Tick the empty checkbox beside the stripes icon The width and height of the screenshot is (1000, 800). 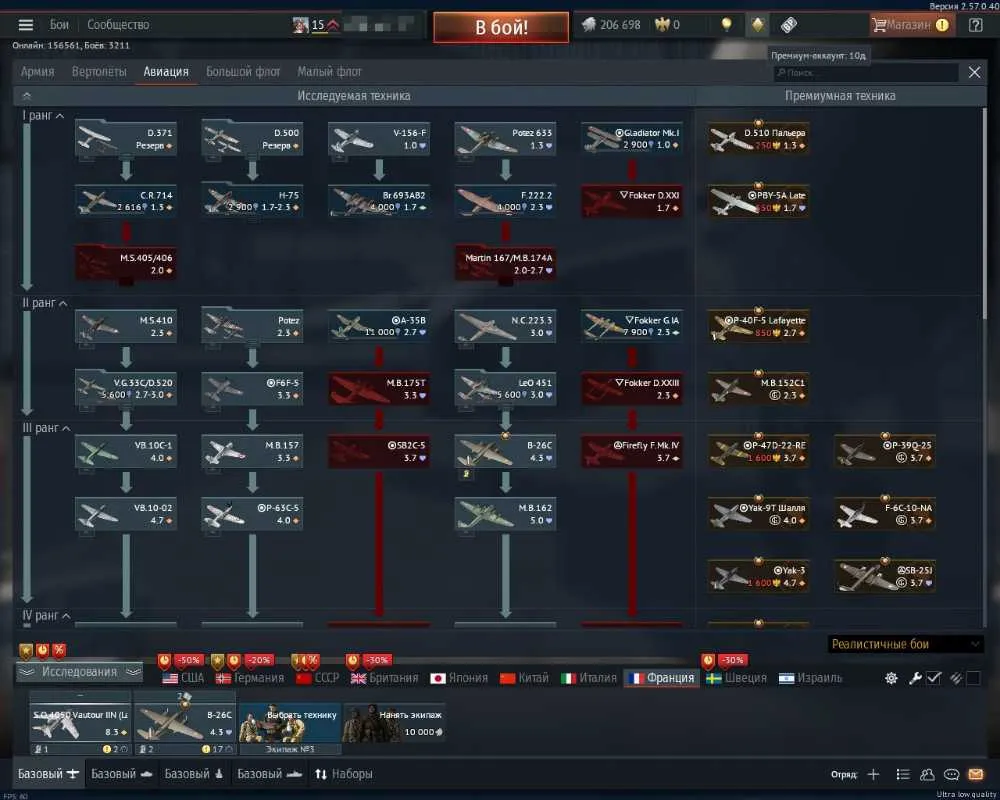click(973, 678)
